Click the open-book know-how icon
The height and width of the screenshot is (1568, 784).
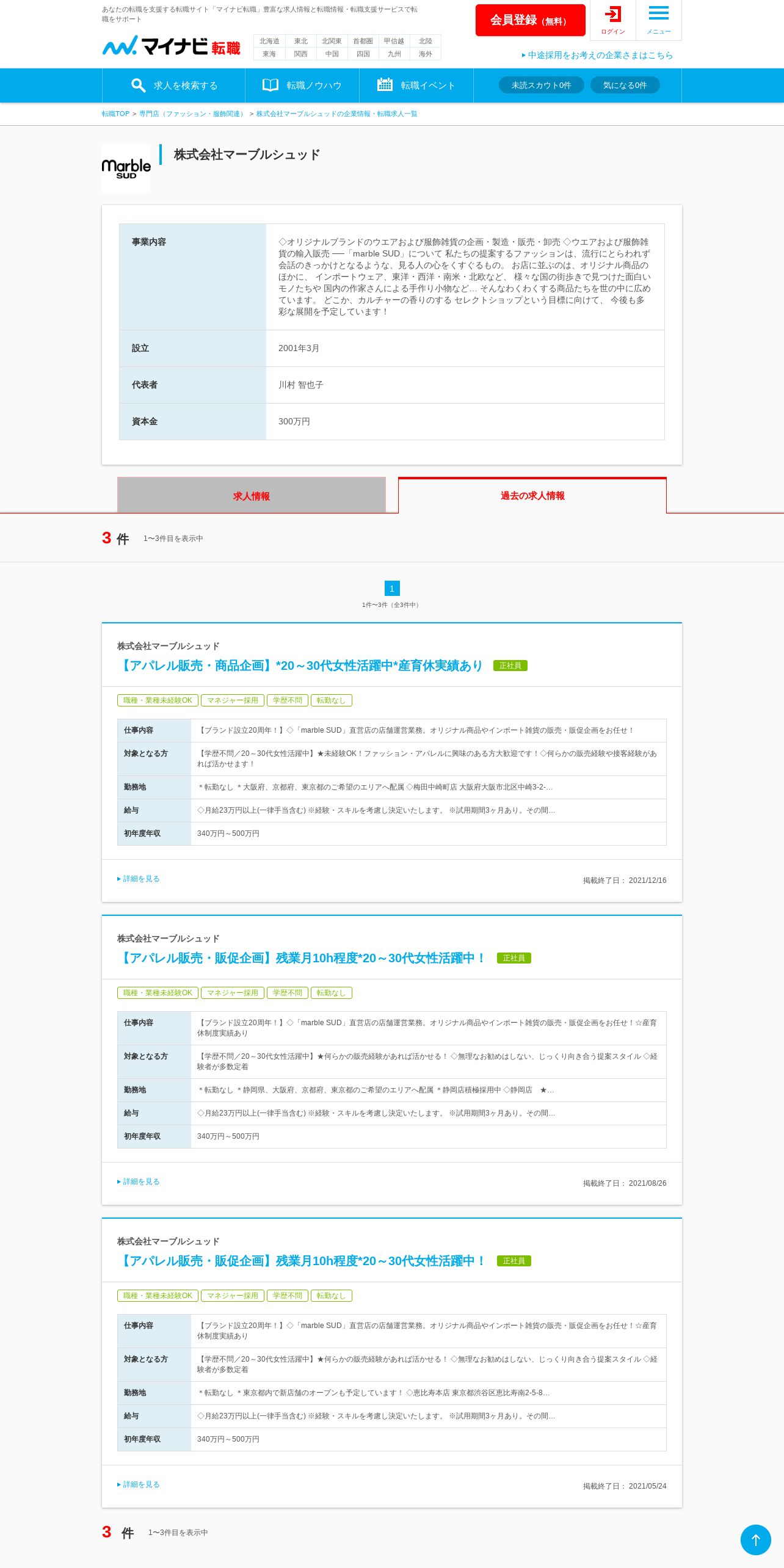coord(270,85)
